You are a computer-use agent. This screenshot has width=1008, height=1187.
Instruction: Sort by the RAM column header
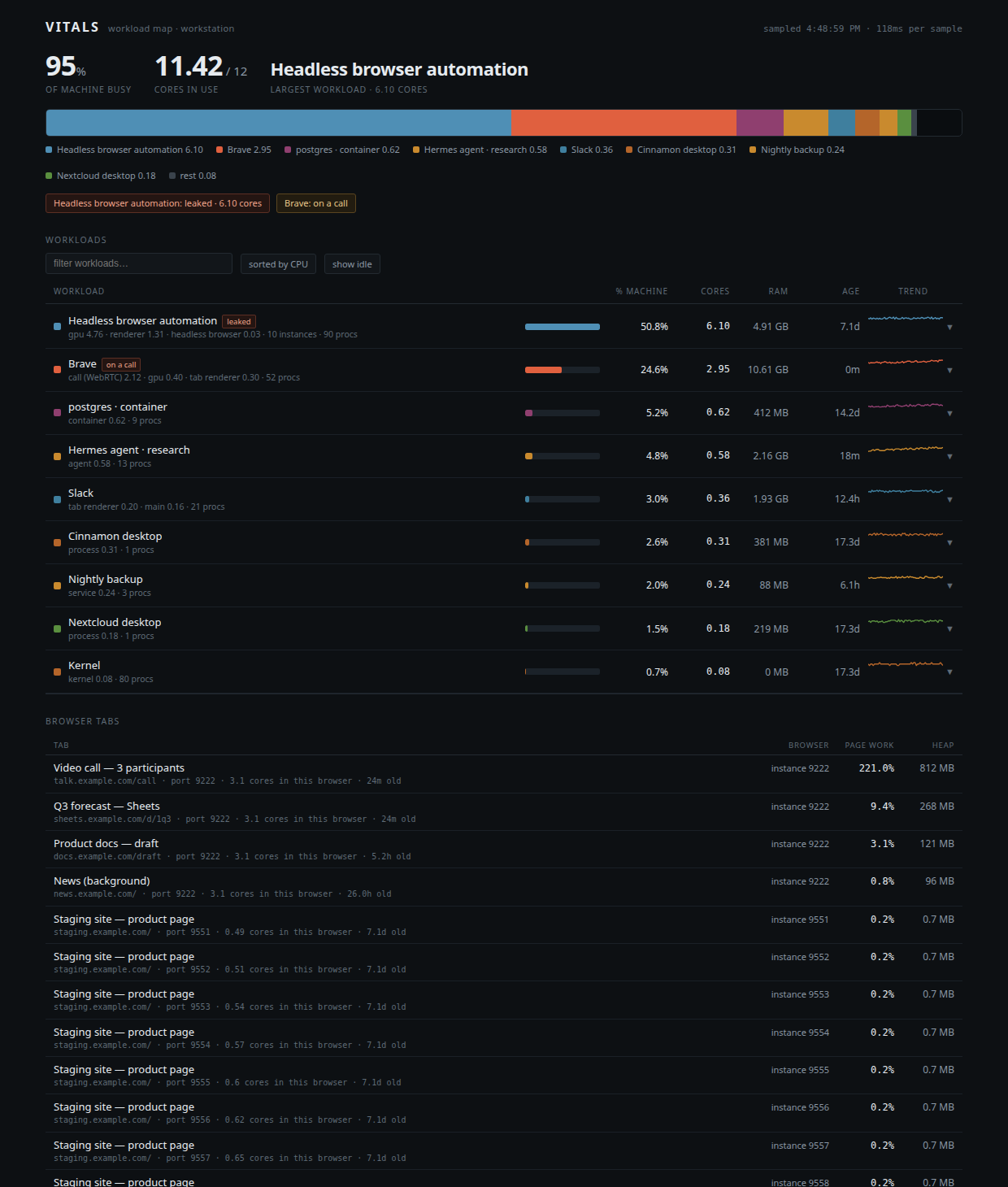(778, 291)
